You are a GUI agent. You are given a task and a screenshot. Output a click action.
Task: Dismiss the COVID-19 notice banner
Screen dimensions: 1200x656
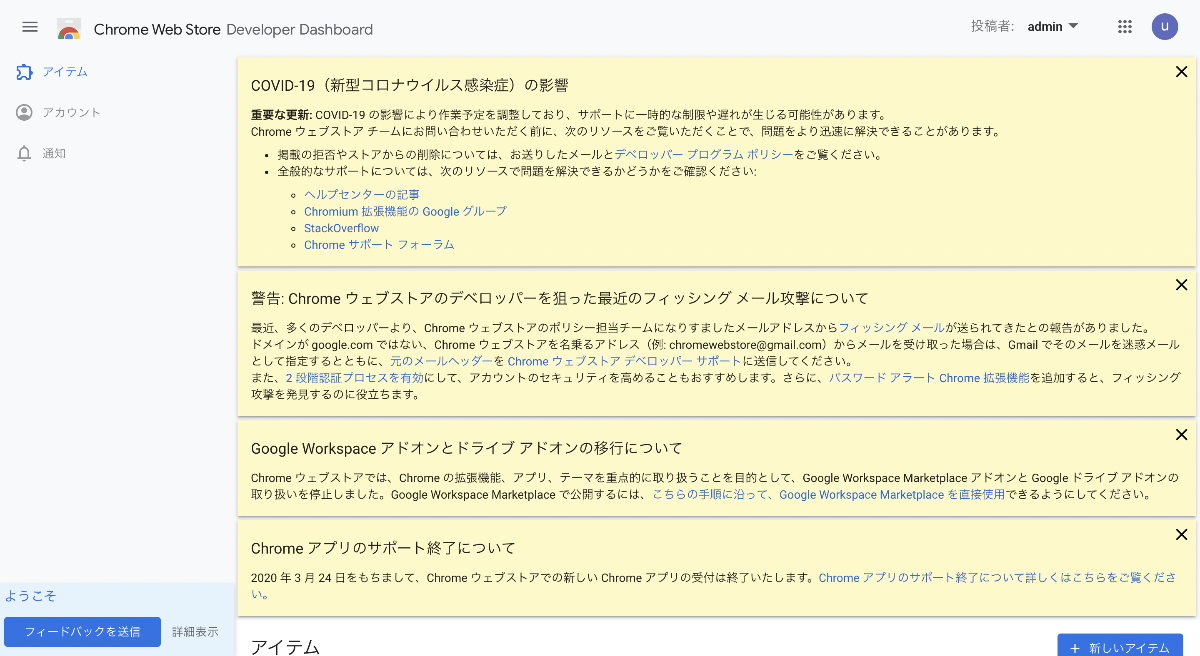click(1181, 72)
